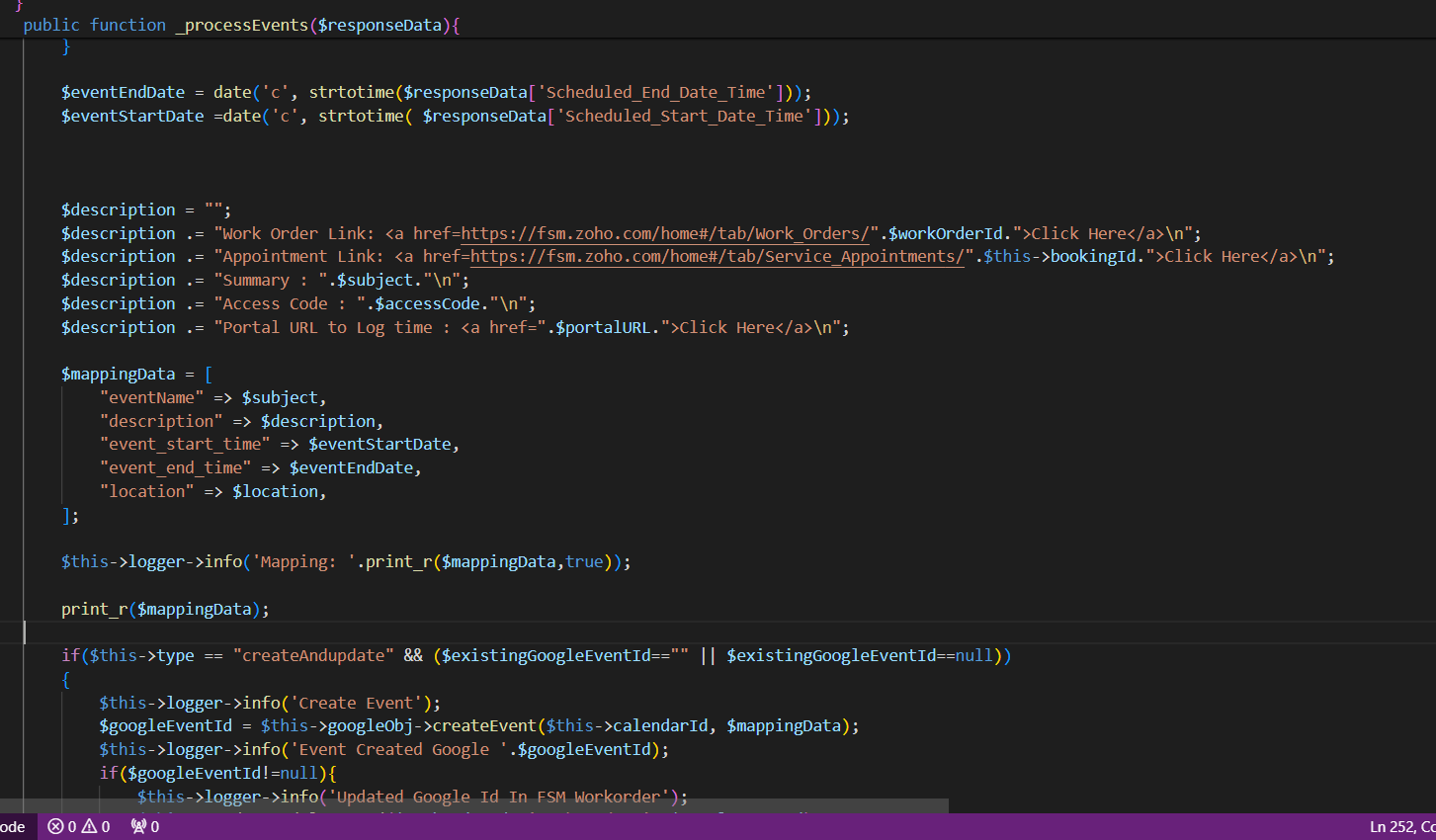This screenshot has width=1436, height=840.
Task: Click the $eventEndDate variable being assigned
Action: click(123, 92)
